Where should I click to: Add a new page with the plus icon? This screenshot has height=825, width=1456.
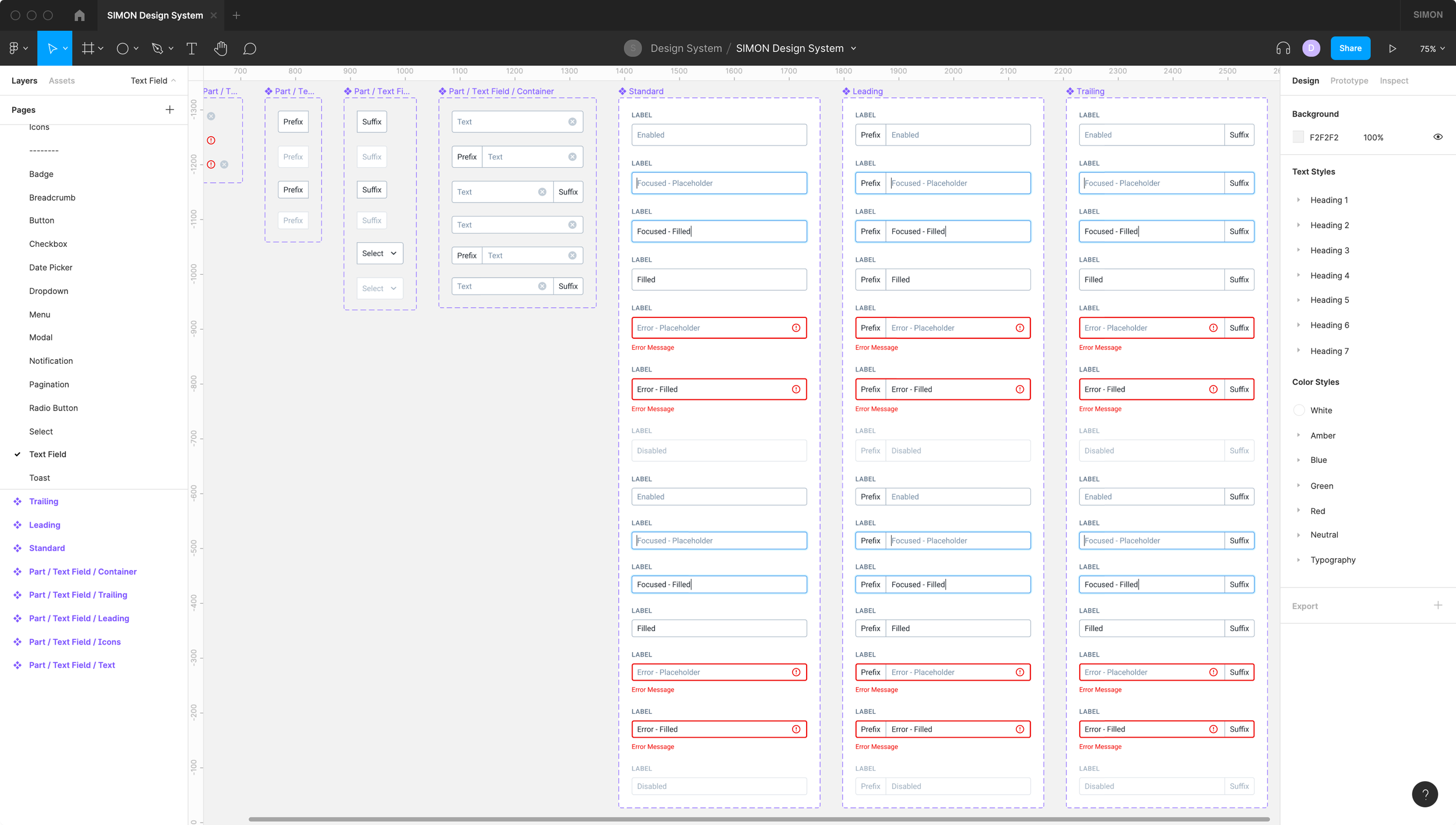click(x=169, y=110)
